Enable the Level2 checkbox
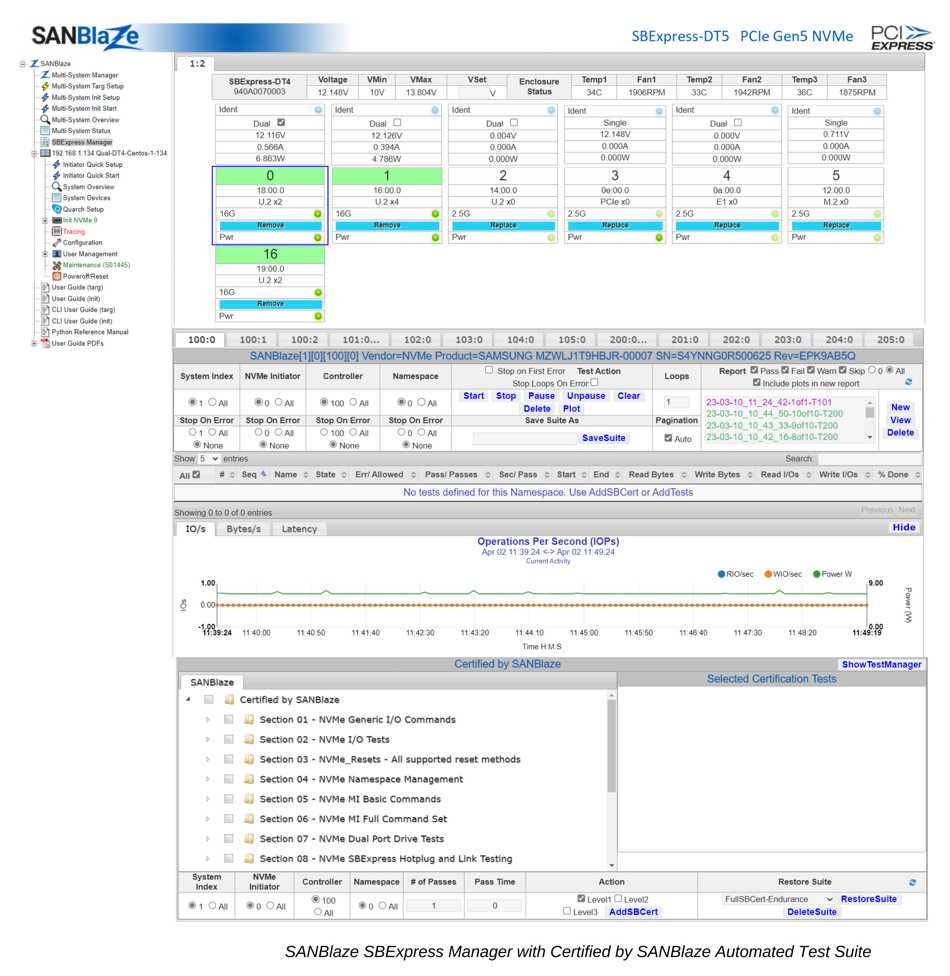 point(618,899)
